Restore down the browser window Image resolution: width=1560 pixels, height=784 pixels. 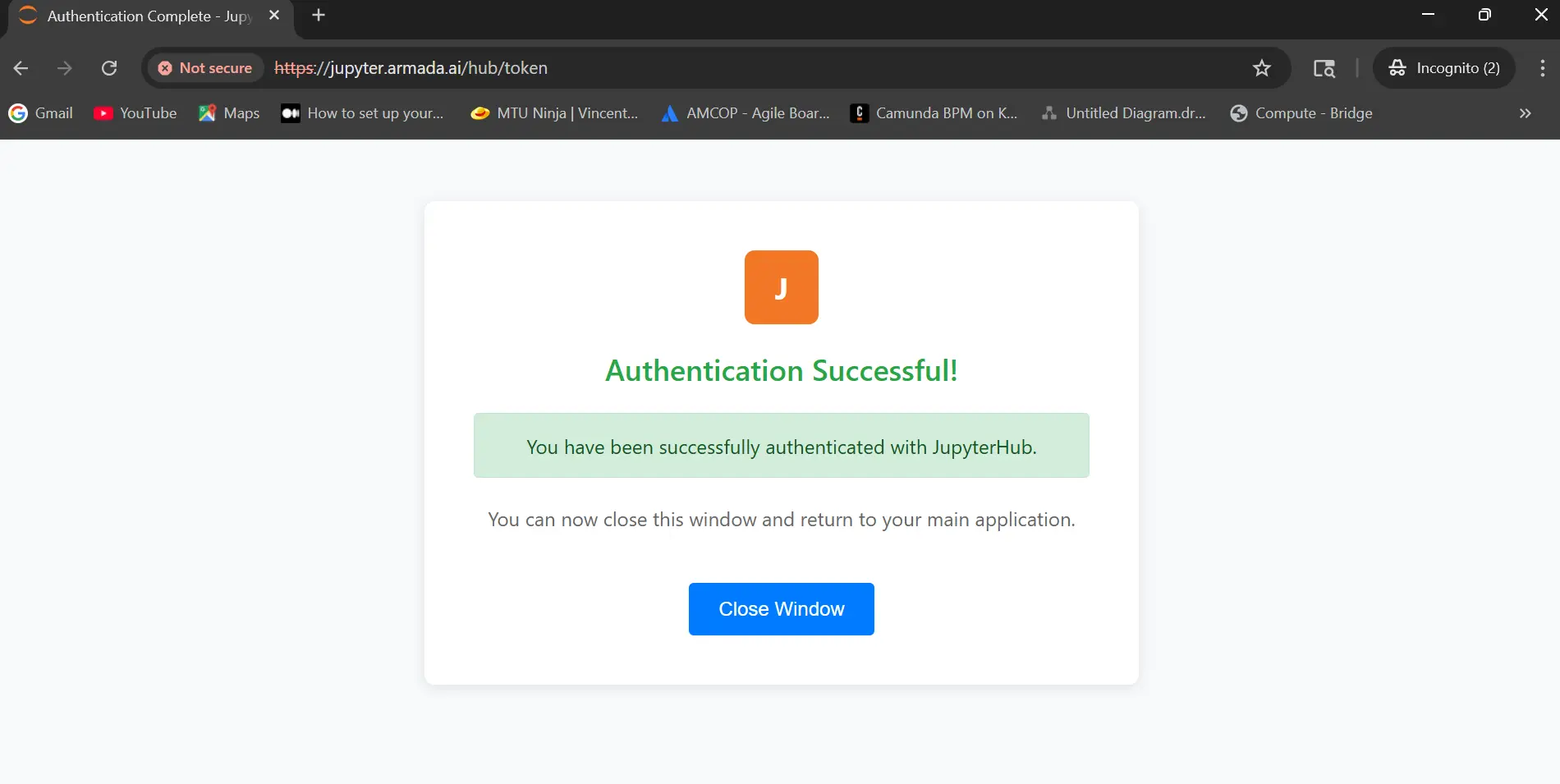pos(1484,15)
